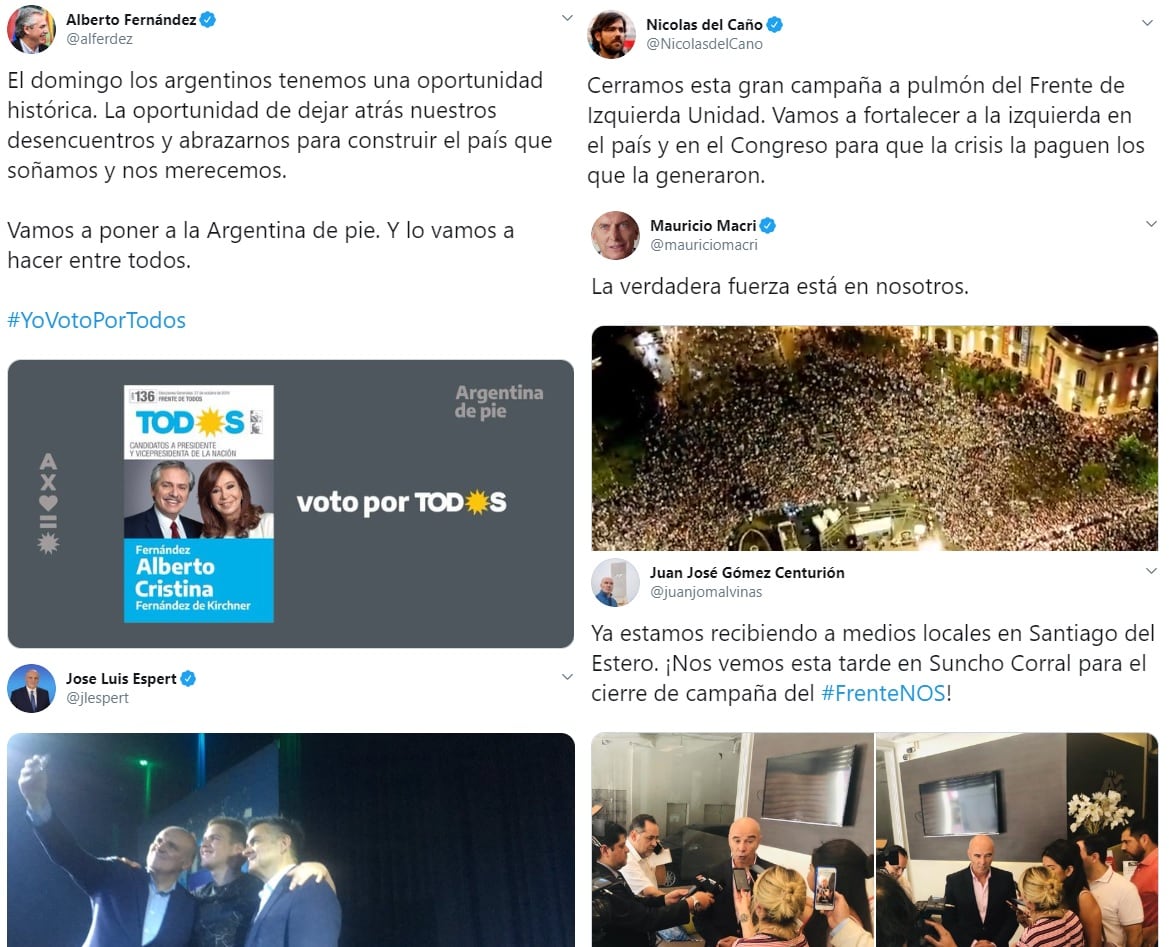View Macri's aerial crowd photo
The image size is (1169, 947).
coord(875,438)
